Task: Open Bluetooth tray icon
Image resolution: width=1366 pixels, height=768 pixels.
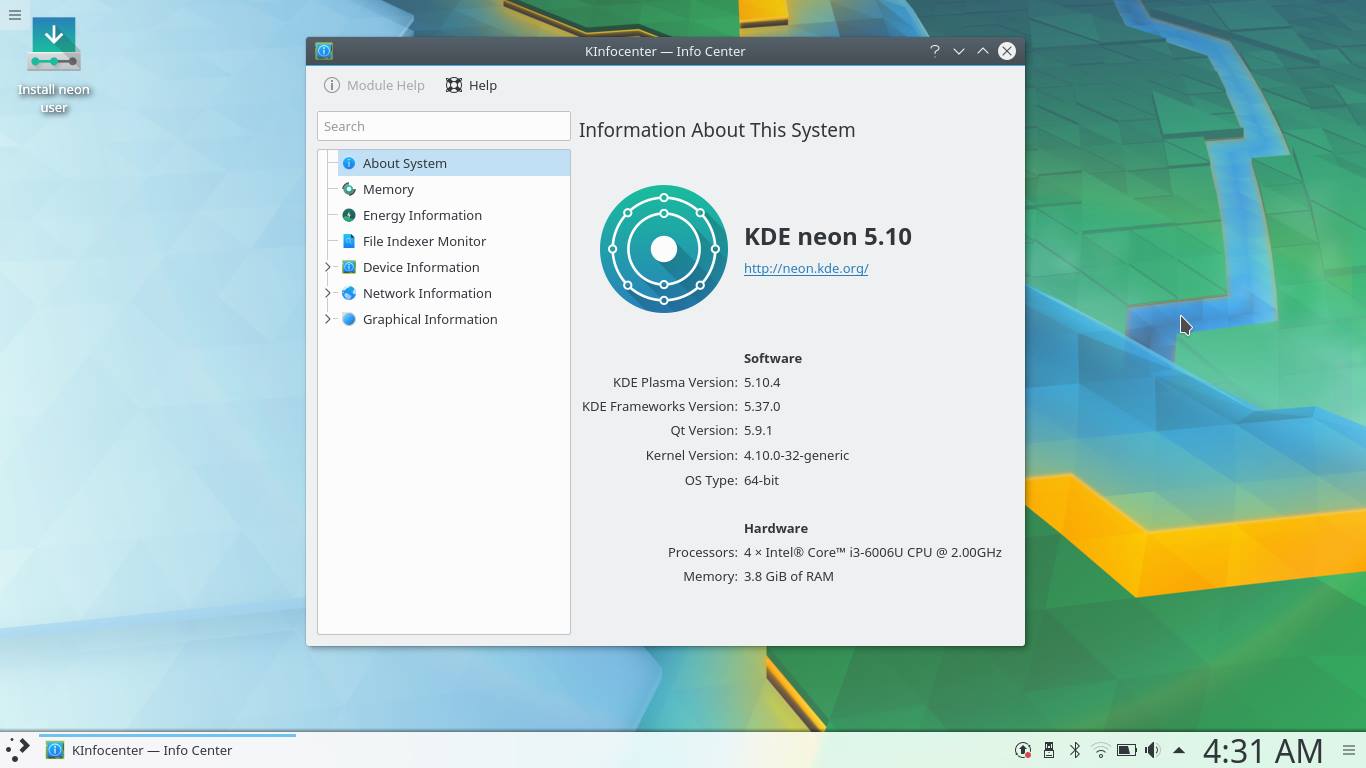Action: pos(1075,750)
